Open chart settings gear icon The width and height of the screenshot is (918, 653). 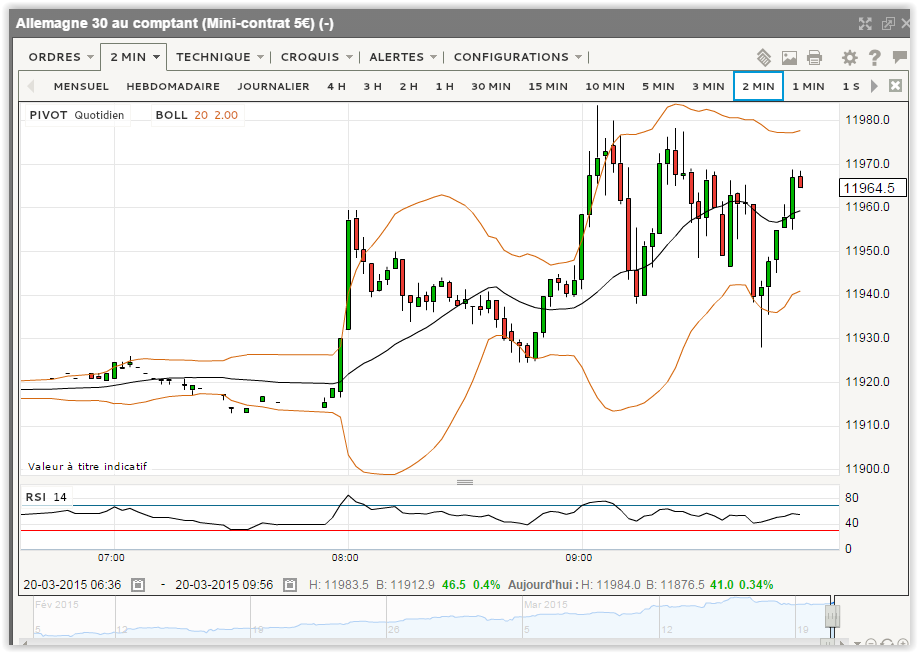pos(850,57)
